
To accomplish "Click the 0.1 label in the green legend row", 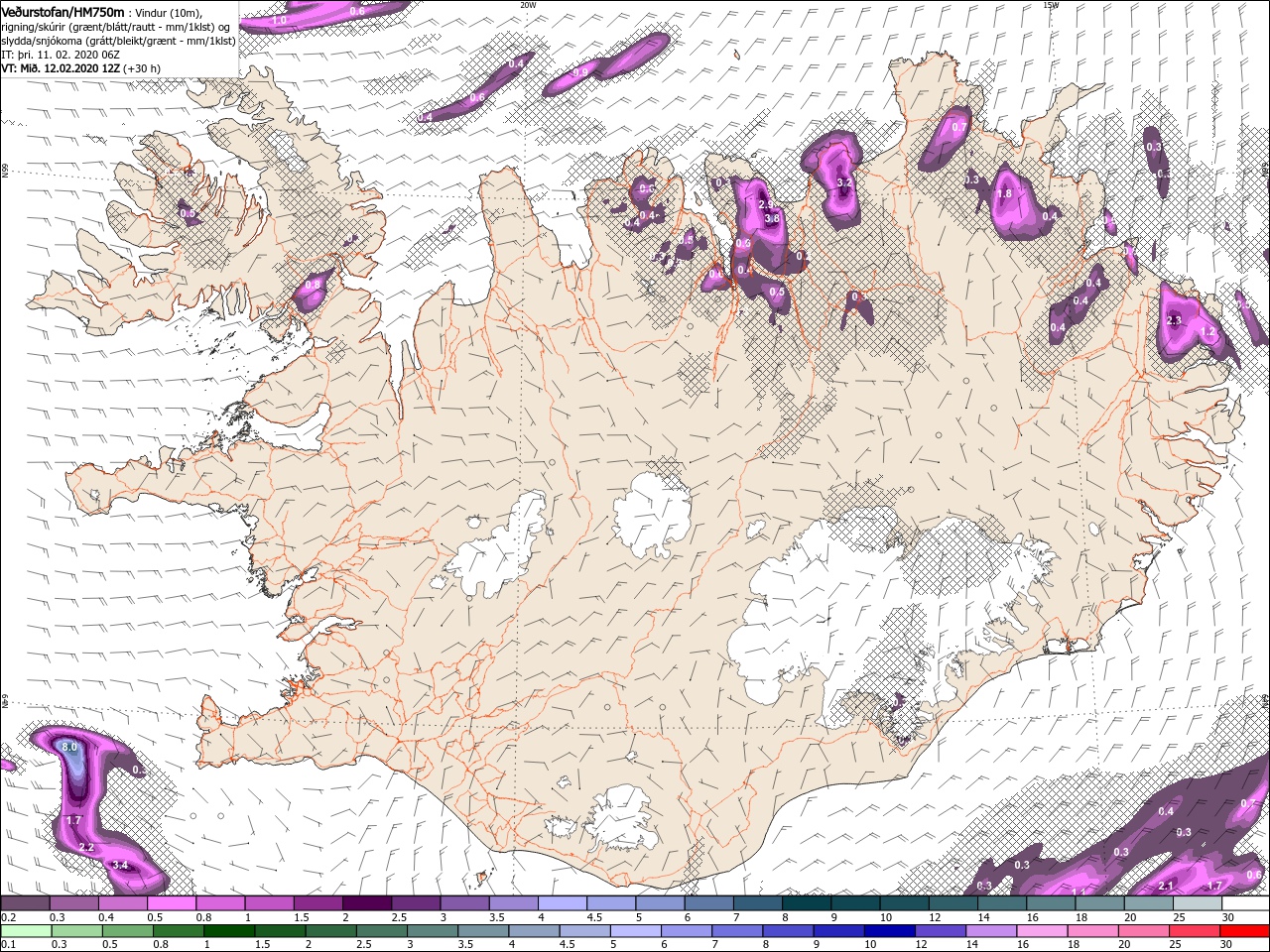I will 8,944.
